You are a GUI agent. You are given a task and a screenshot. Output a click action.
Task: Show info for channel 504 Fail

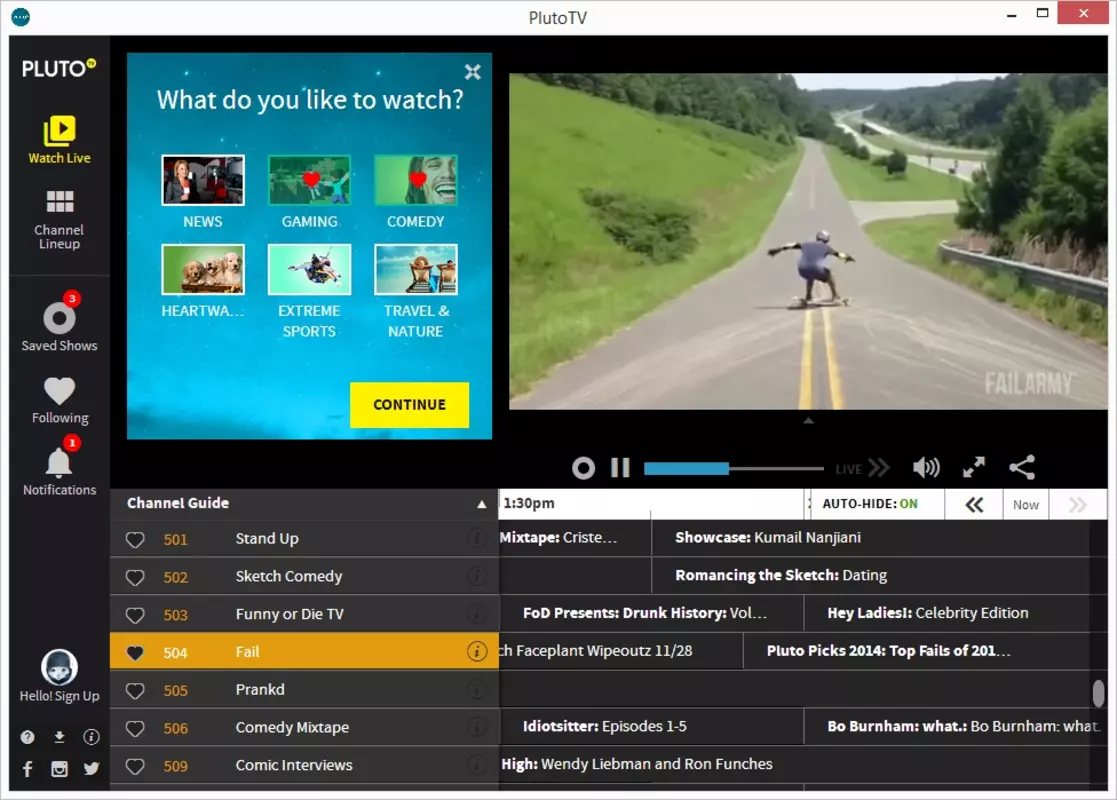[x=477, y=651]
